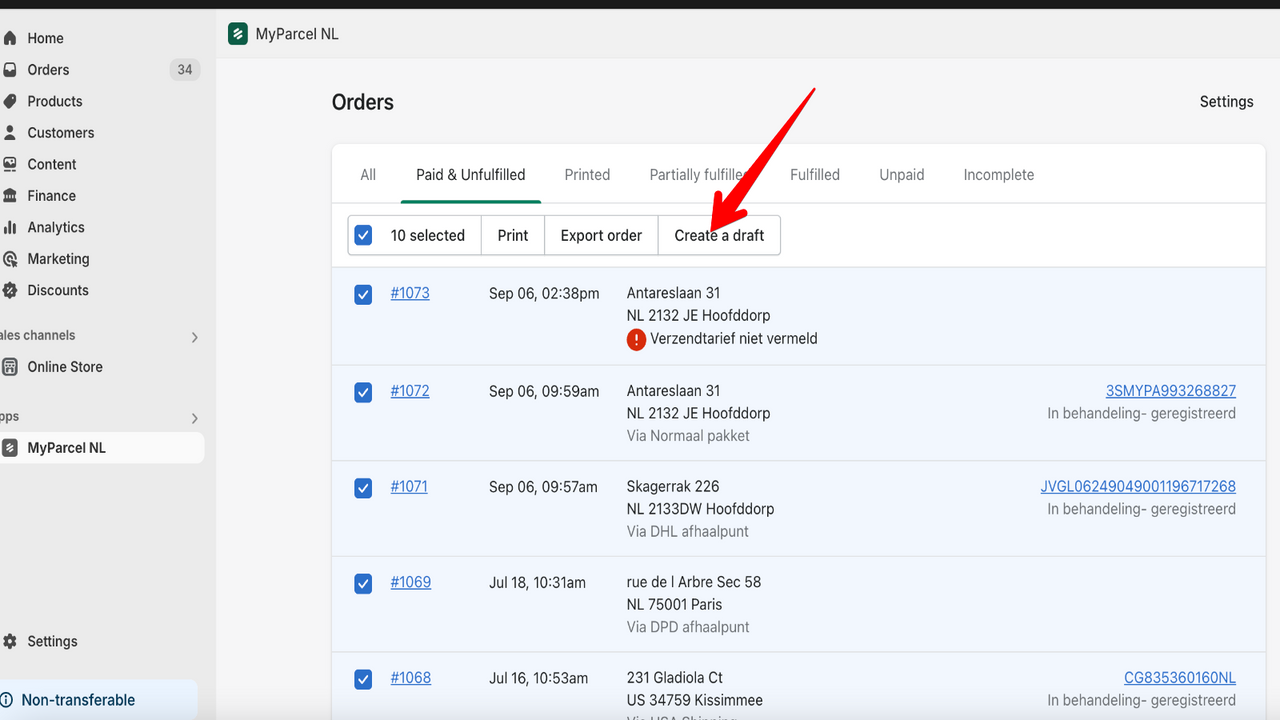
Task: Click the Print button
Action: click(x=513, y=235)
